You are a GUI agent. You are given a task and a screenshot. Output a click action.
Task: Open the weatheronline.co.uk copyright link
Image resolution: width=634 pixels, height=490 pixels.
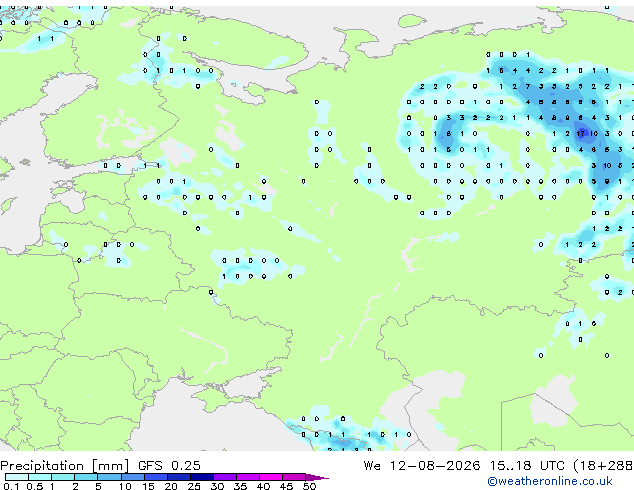click(550, 481)
